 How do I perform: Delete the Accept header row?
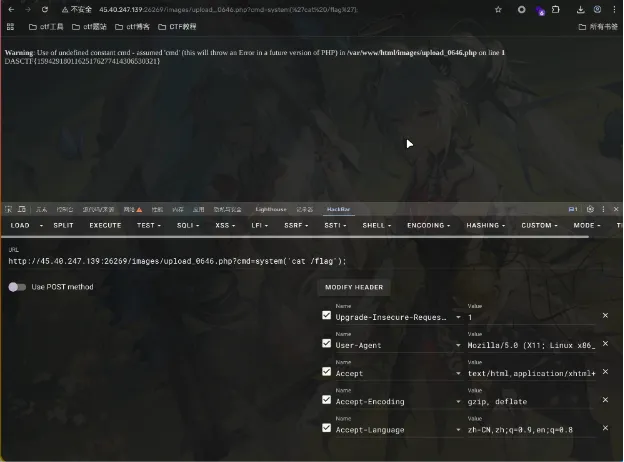605,372
